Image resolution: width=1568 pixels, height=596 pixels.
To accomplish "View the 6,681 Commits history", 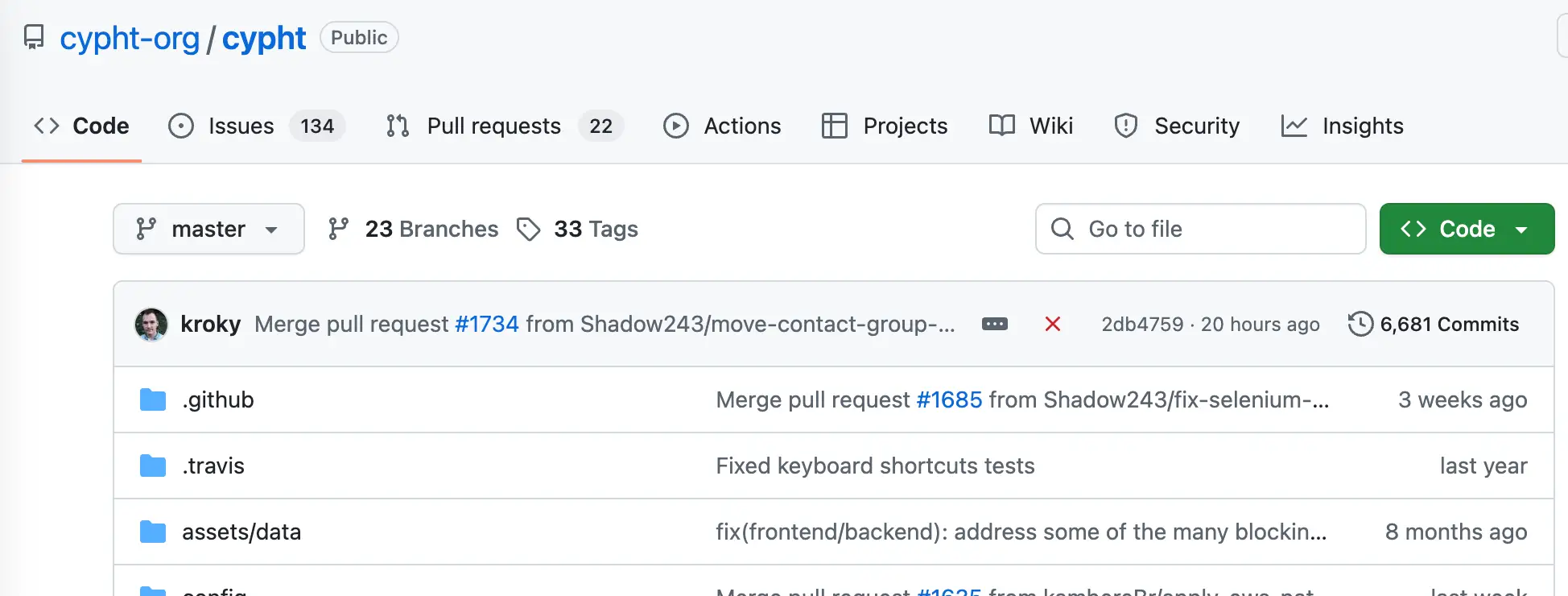I will click(1449, 324).
